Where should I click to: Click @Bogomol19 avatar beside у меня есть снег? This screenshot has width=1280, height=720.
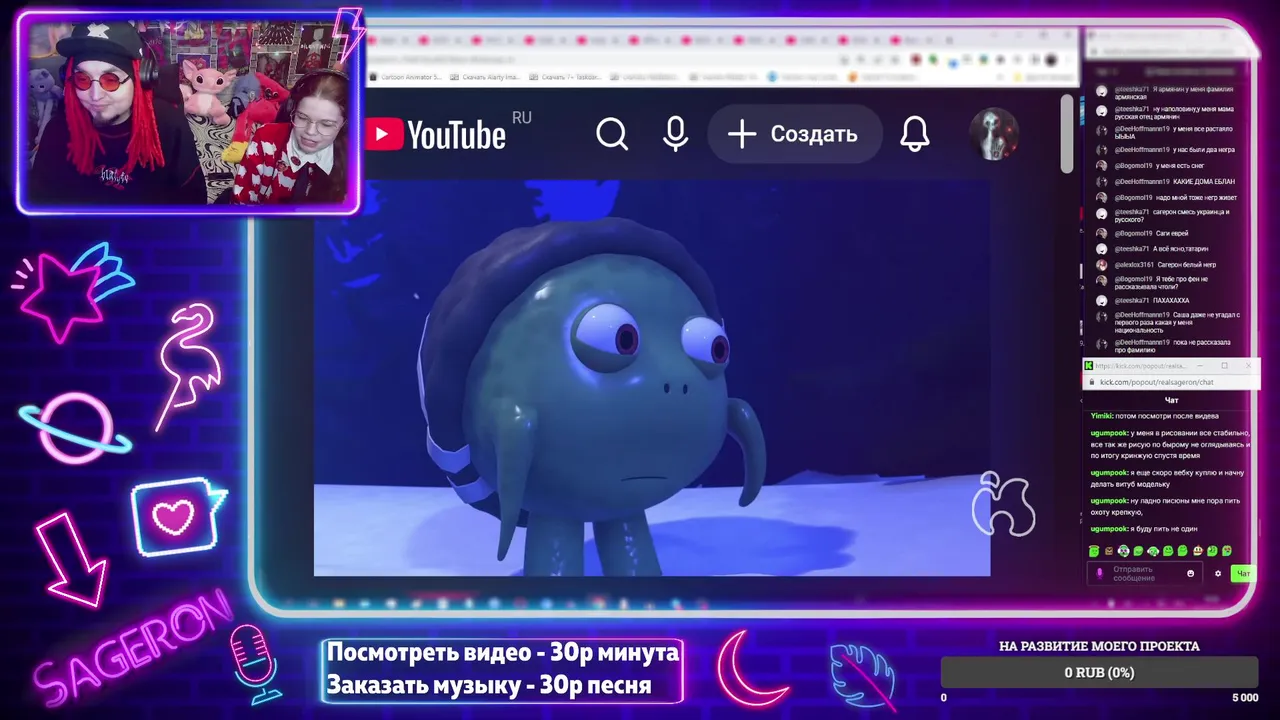coord(1102,166)
